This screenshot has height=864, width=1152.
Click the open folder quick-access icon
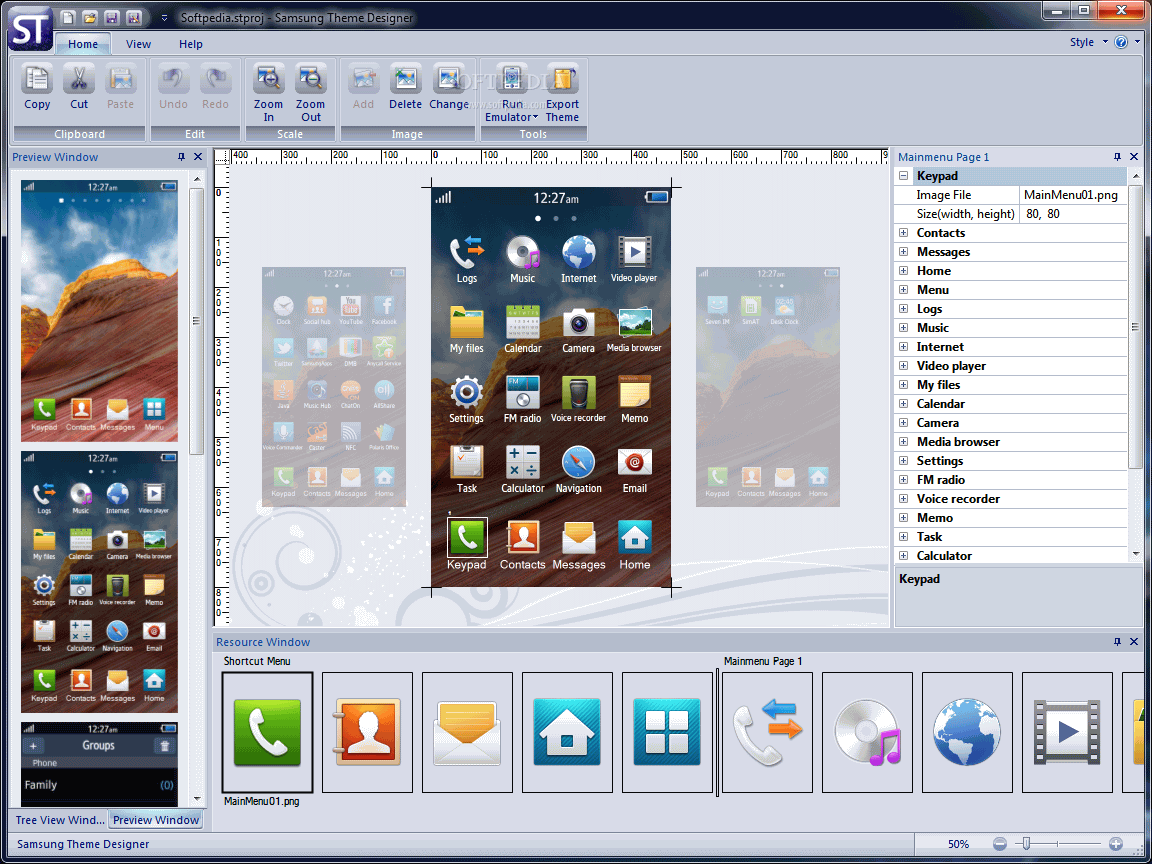click(89, 17)
